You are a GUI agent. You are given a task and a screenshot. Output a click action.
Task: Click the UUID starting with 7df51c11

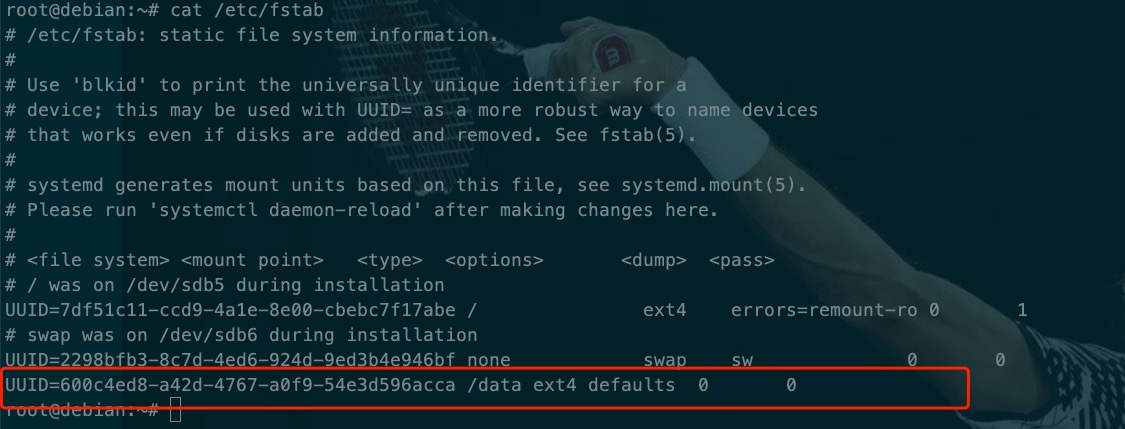(x=236, y=310)
